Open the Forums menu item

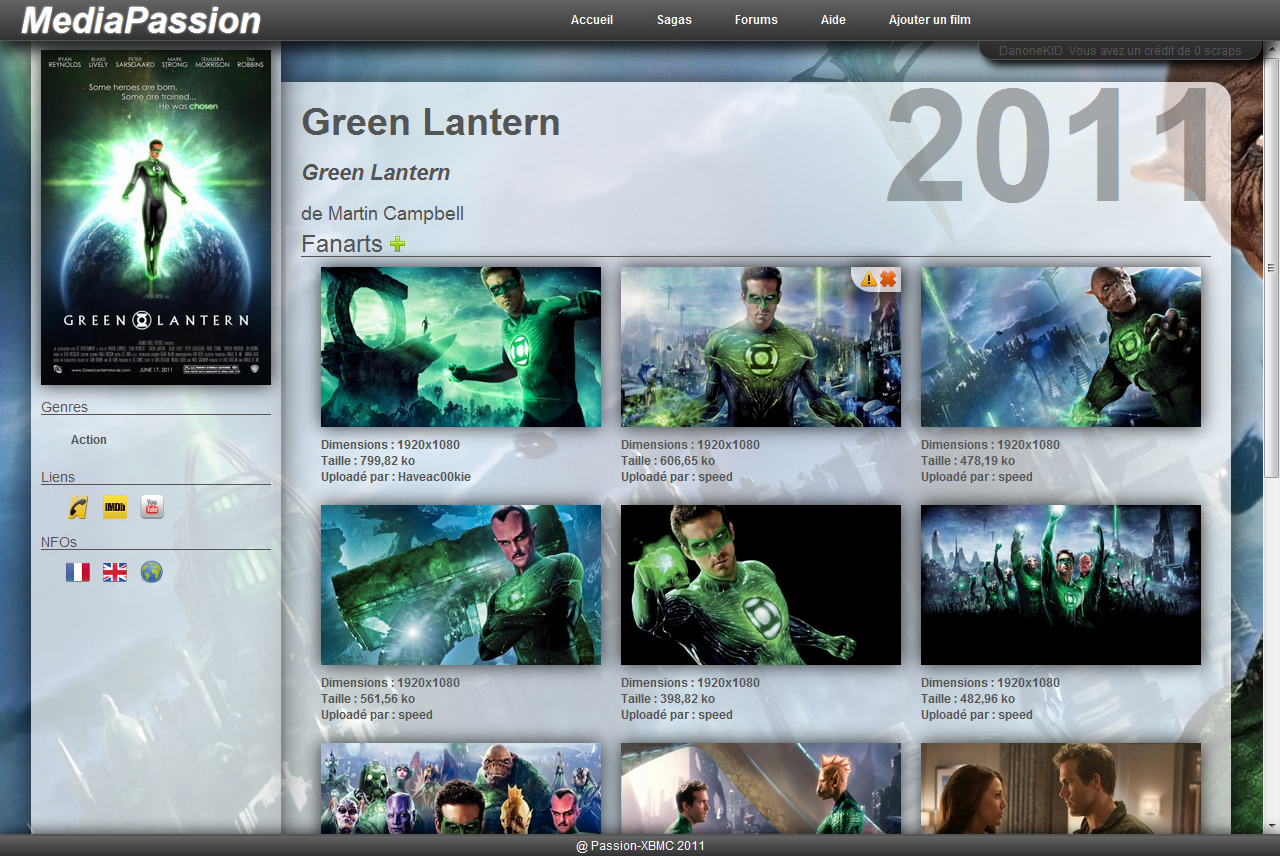click(756, 20)
